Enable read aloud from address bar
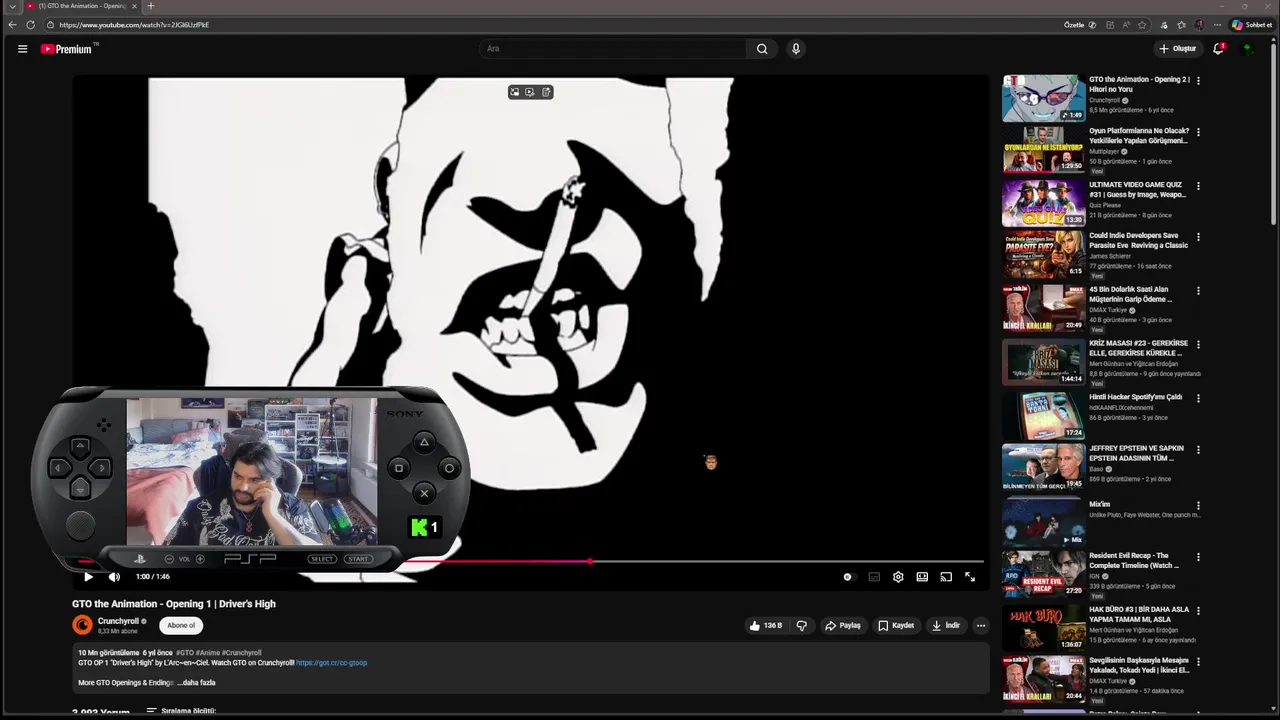1280x720 pixels. point(1126,25)
